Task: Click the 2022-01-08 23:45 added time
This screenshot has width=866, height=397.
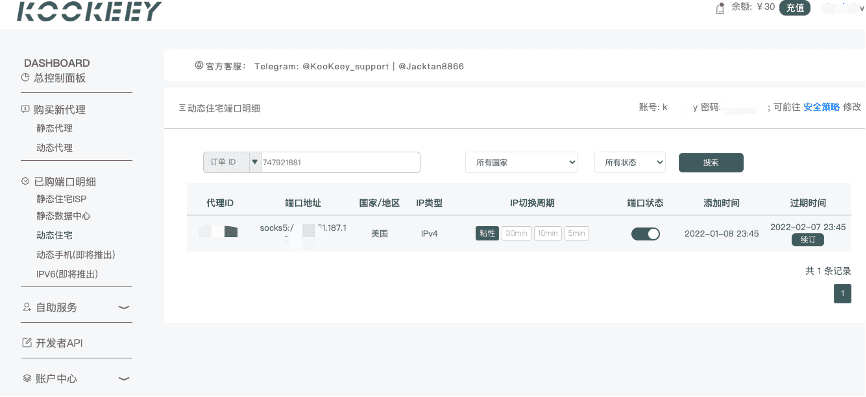Action: point(721,234)
